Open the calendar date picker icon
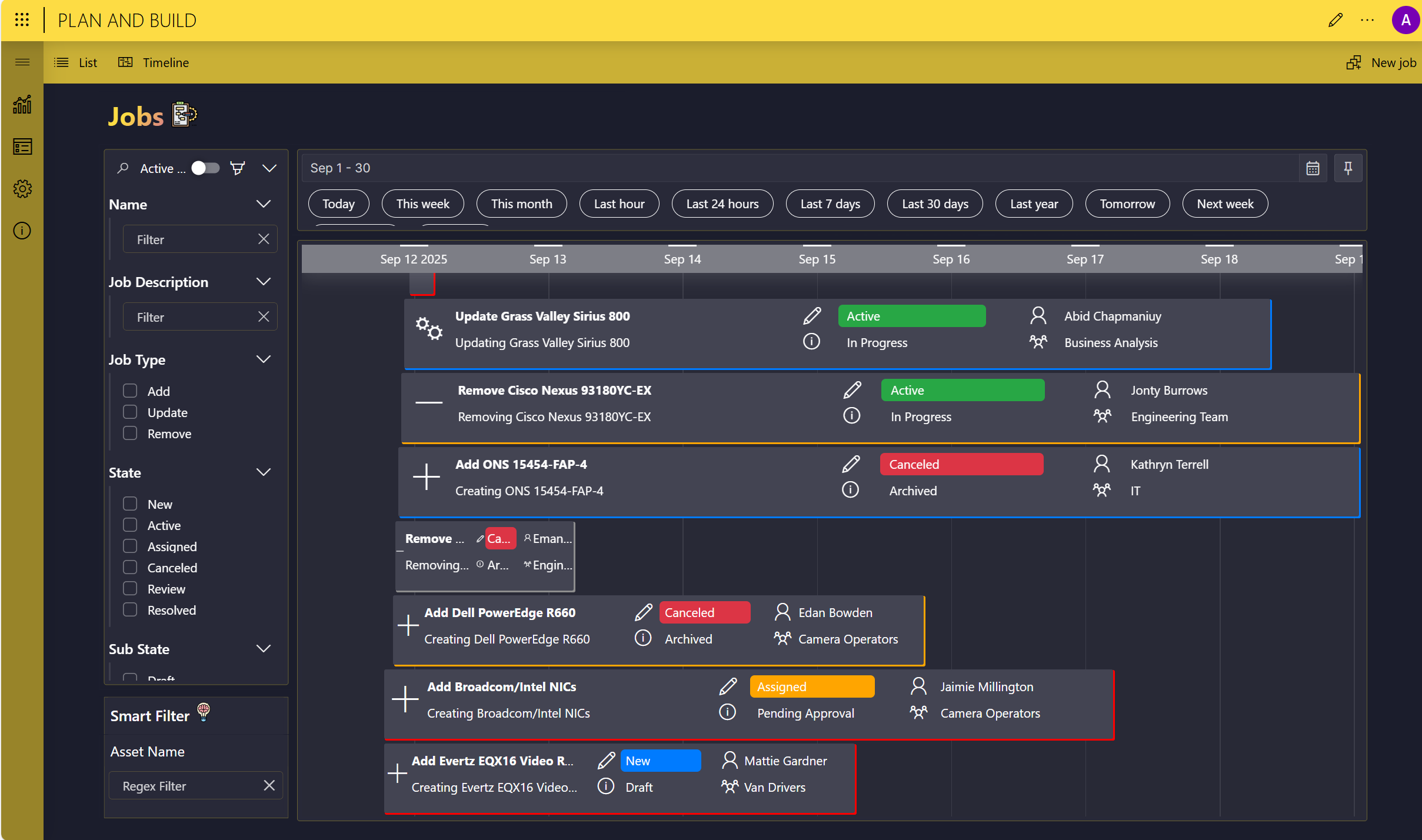 (1313, 169)
